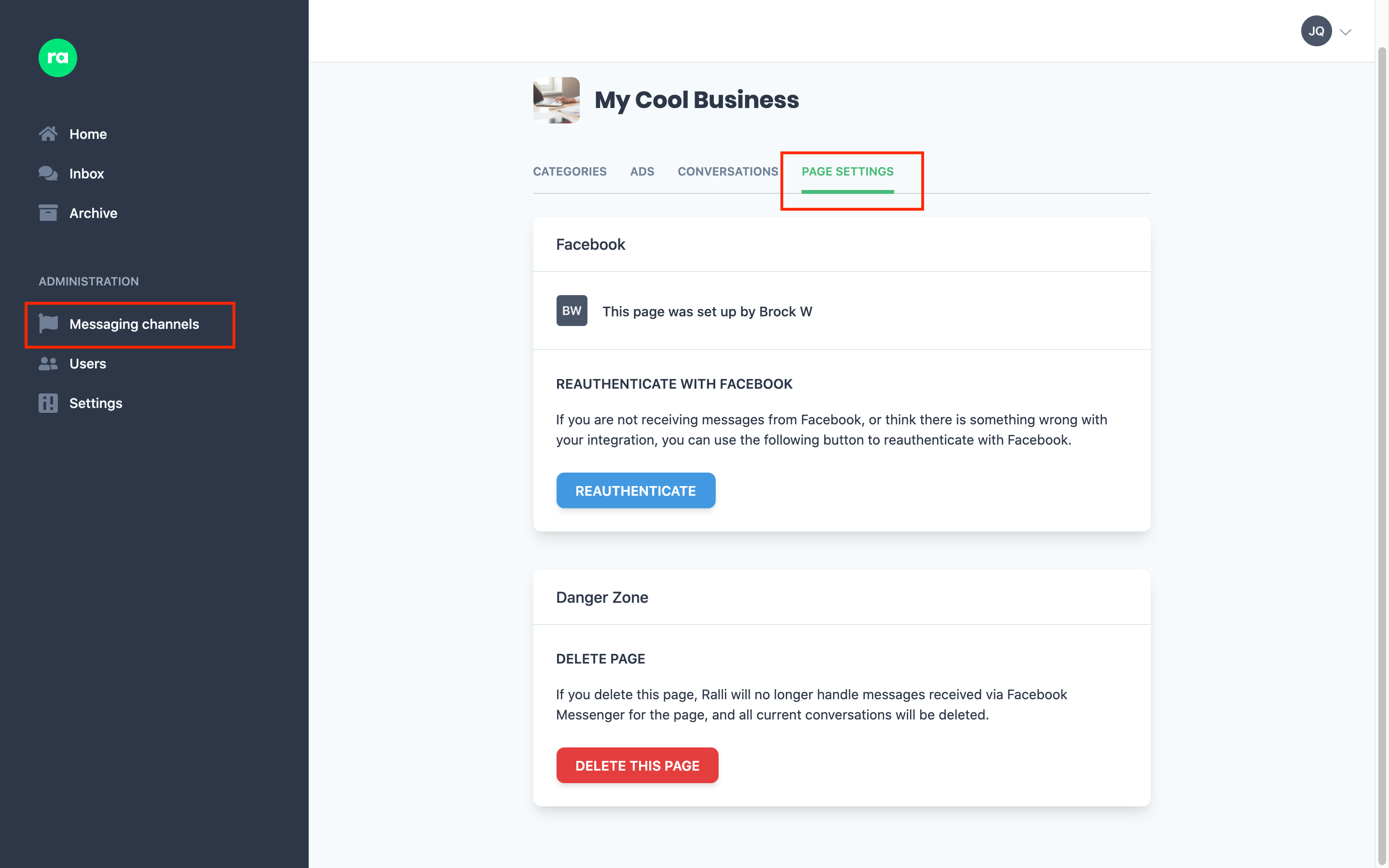This screenshot has height=868, width=1389.
Task: Click the Ralli logo icon top-left
Action: 57,57
